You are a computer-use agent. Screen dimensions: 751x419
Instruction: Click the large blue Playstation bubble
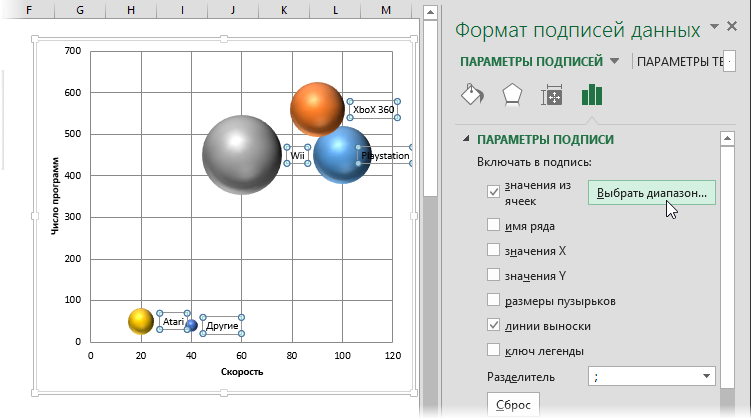[x=342, y=155]
